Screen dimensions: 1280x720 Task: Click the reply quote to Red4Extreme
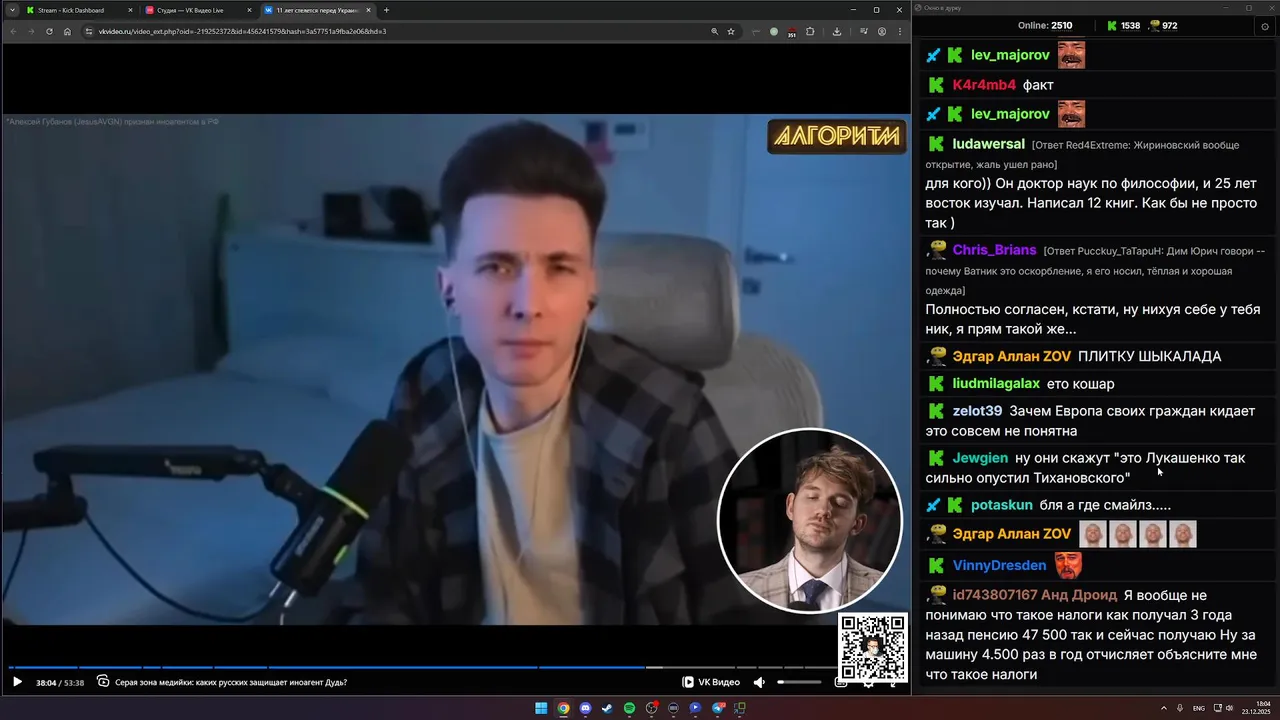[1083, 154]
